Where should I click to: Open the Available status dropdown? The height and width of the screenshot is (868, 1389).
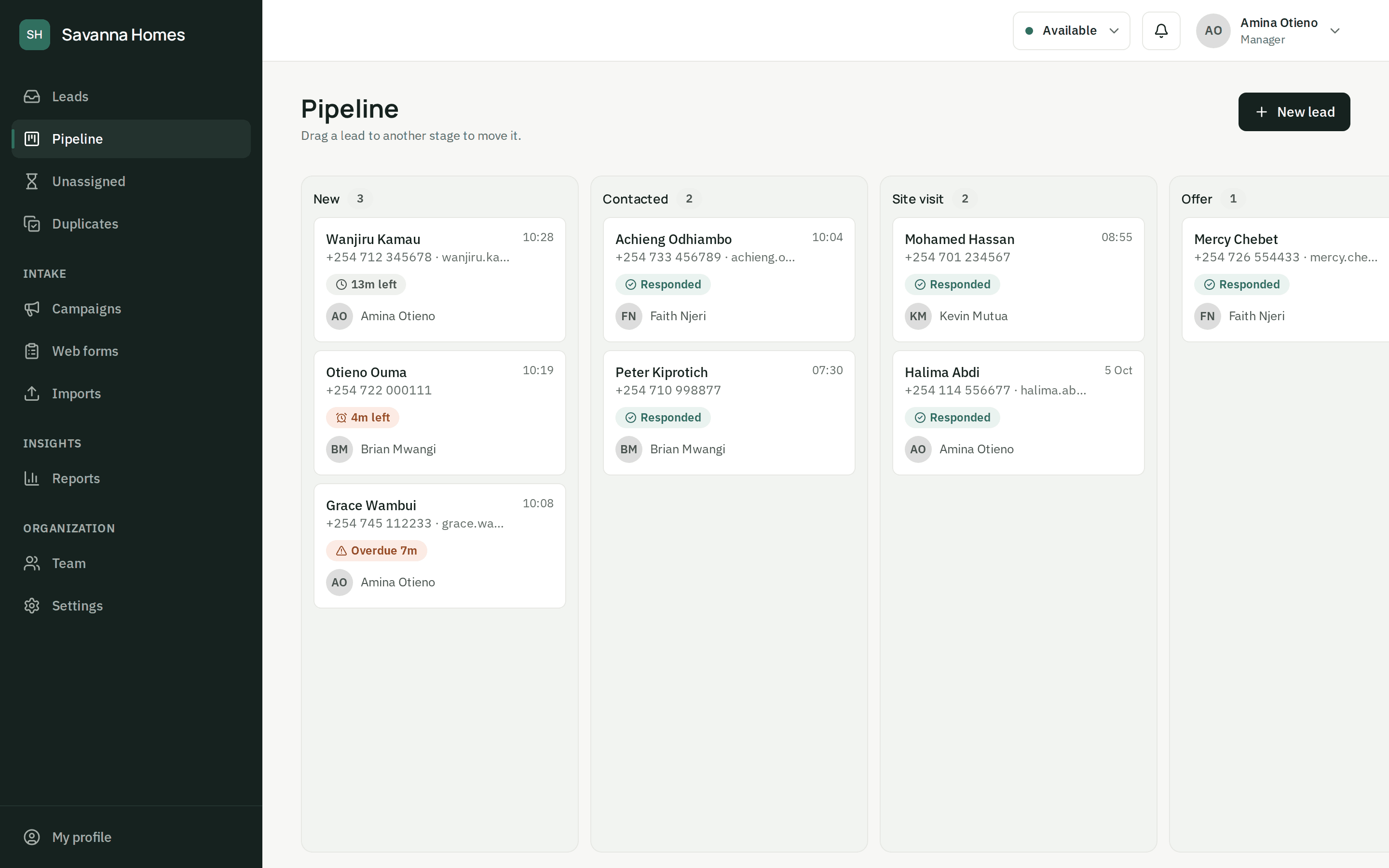(1071, 30)
